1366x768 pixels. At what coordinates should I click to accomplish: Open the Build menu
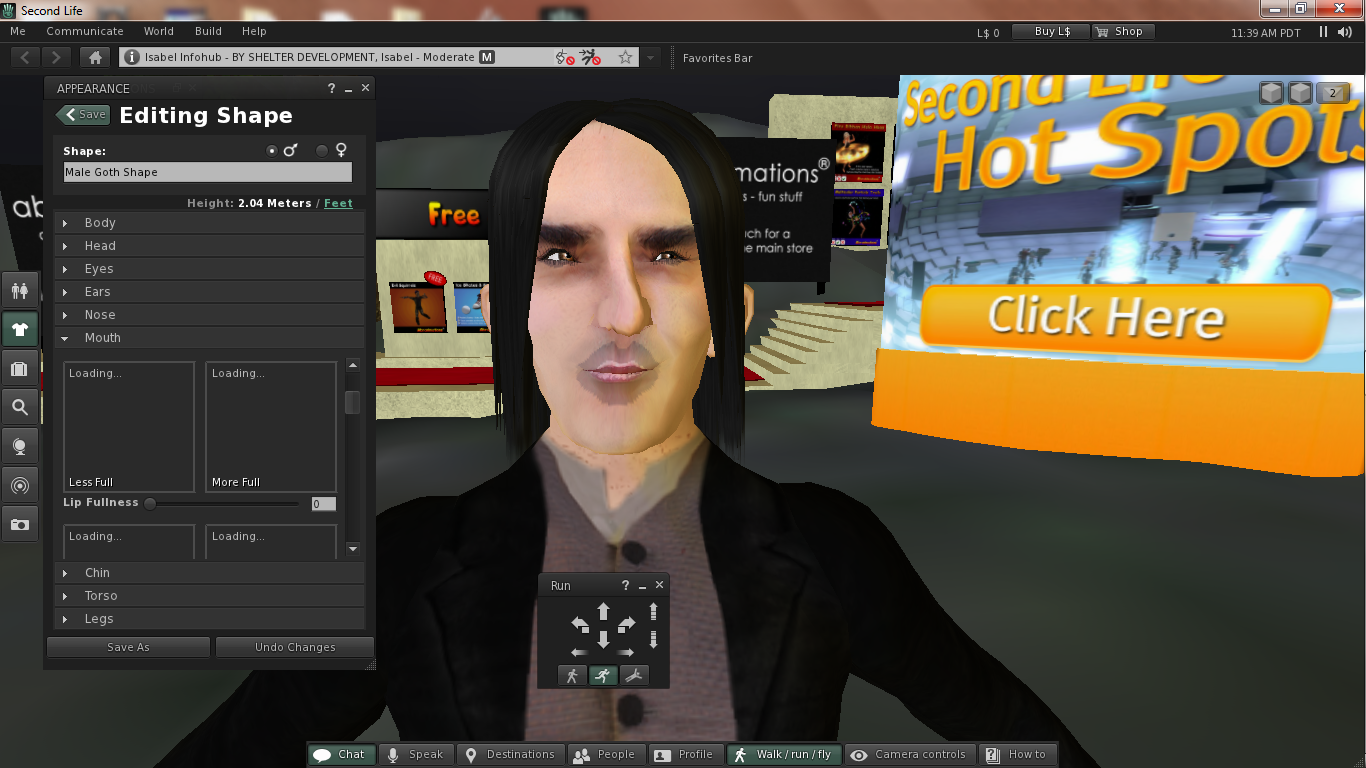[208, 32]
